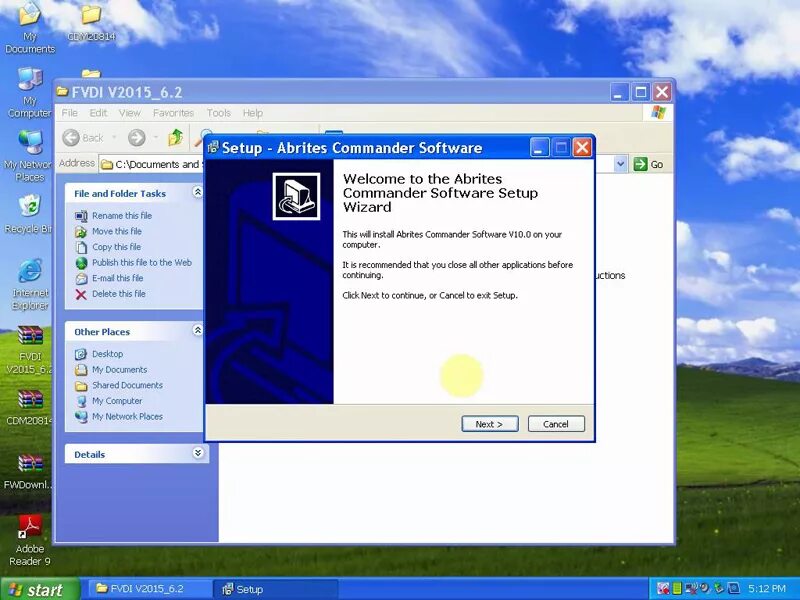Click 'Delete this file' task link
The height and width of the screenshot is (600, 800).
pos(119,294)
